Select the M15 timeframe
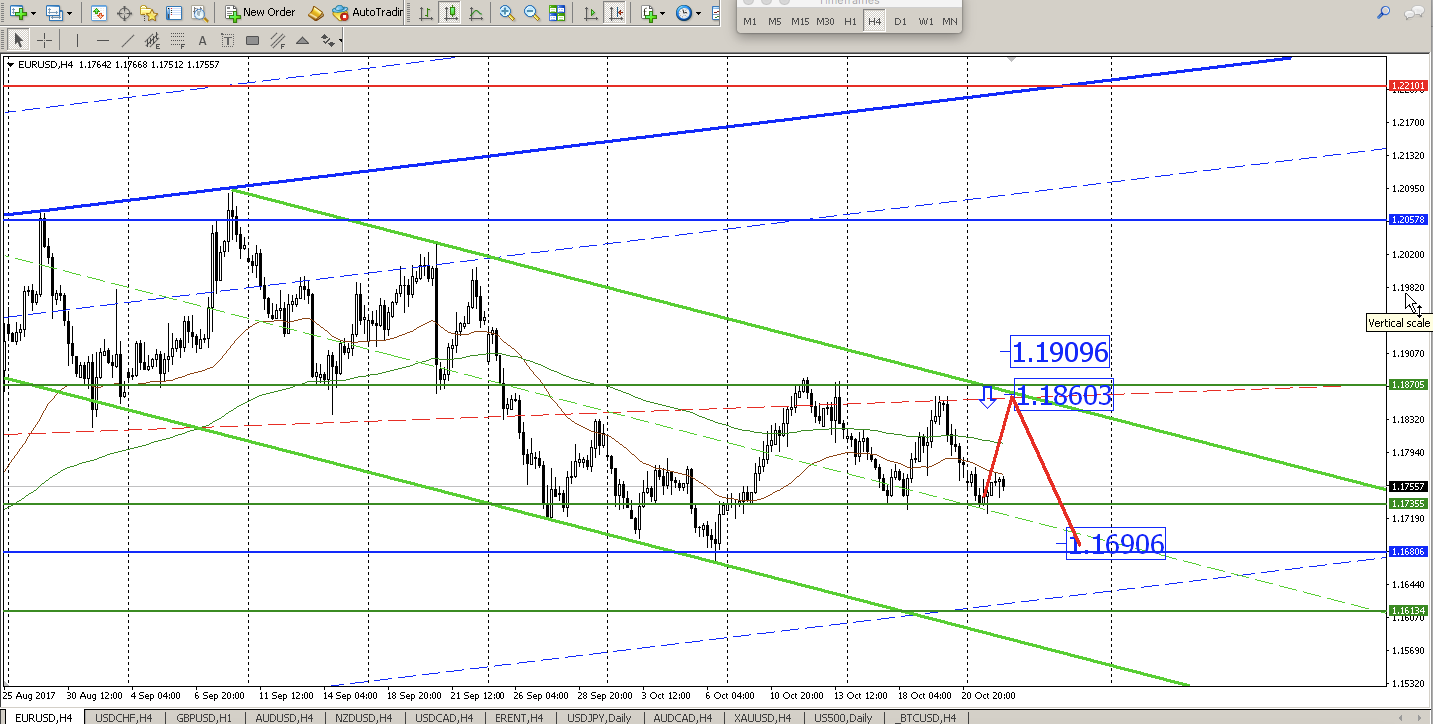The image size is (1433, 724). tap(800, 21)
